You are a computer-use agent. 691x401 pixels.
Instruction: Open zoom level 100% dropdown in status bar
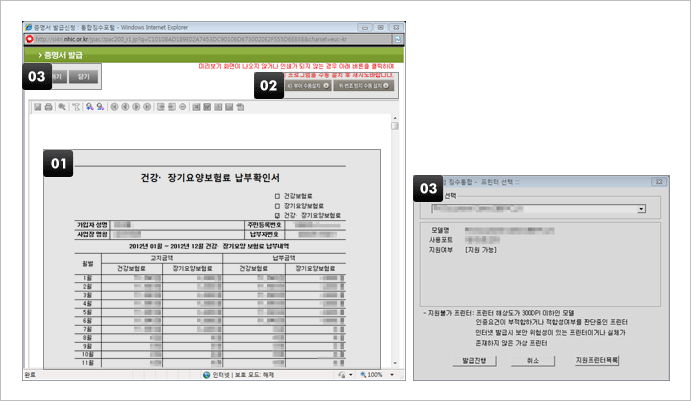tap(390, 375)
